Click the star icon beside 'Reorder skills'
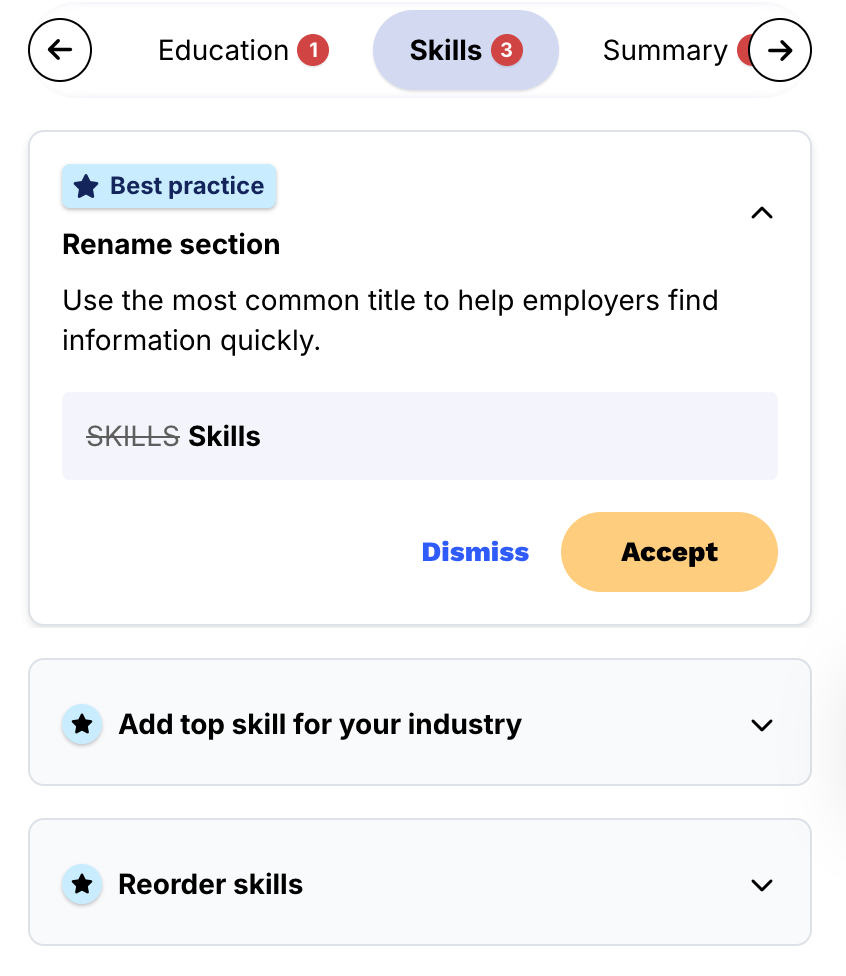 coord(81,884)
